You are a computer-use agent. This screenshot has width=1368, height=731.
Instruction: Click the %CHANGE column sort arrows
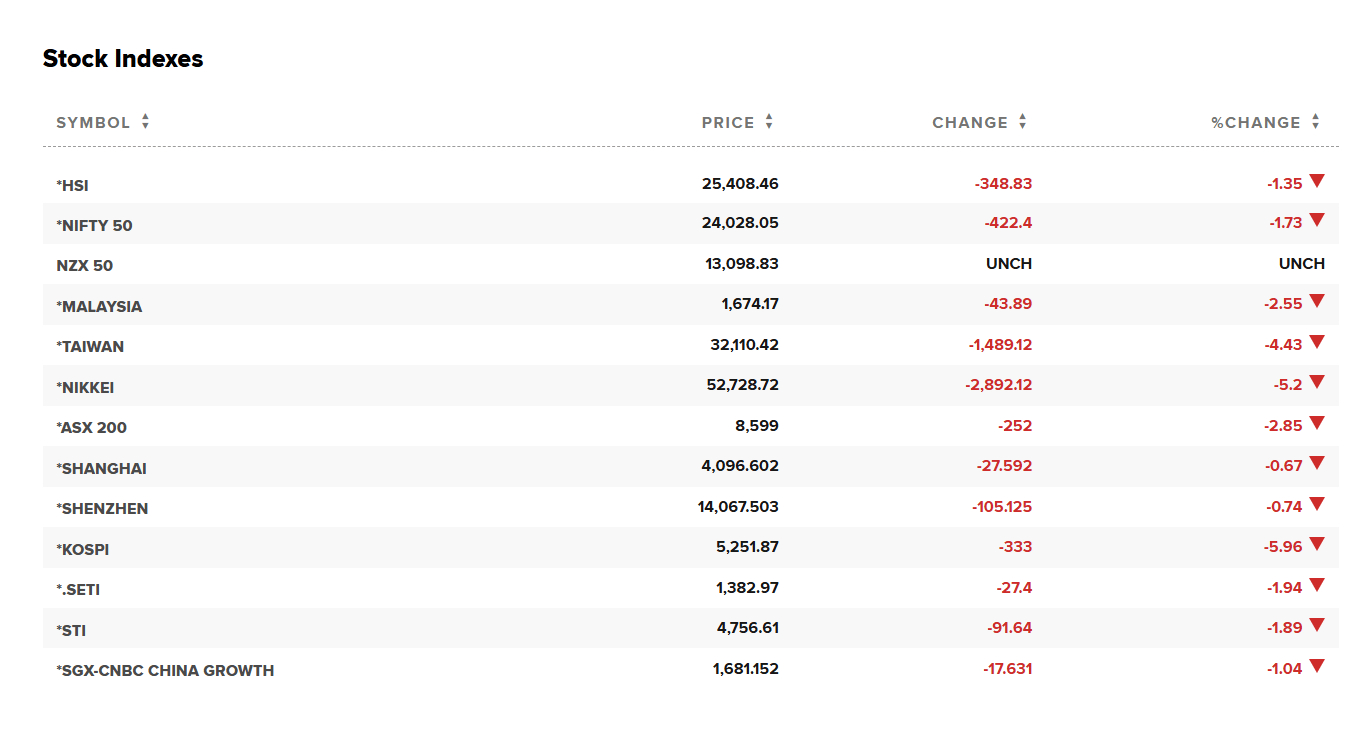[x=1315, y=122]
